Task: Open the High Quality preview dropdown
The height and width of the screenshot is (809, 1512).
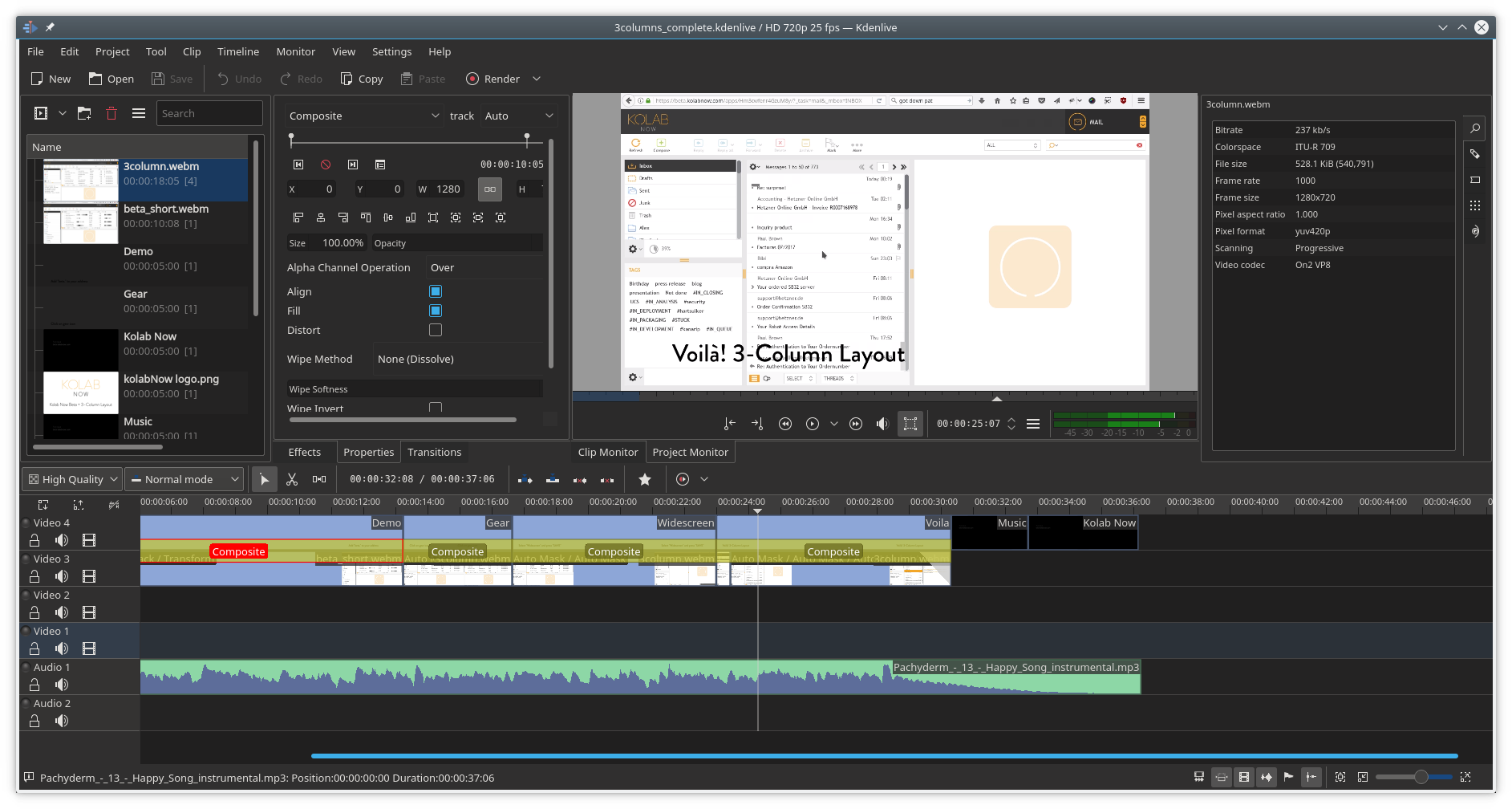Action: coord(72,479)
